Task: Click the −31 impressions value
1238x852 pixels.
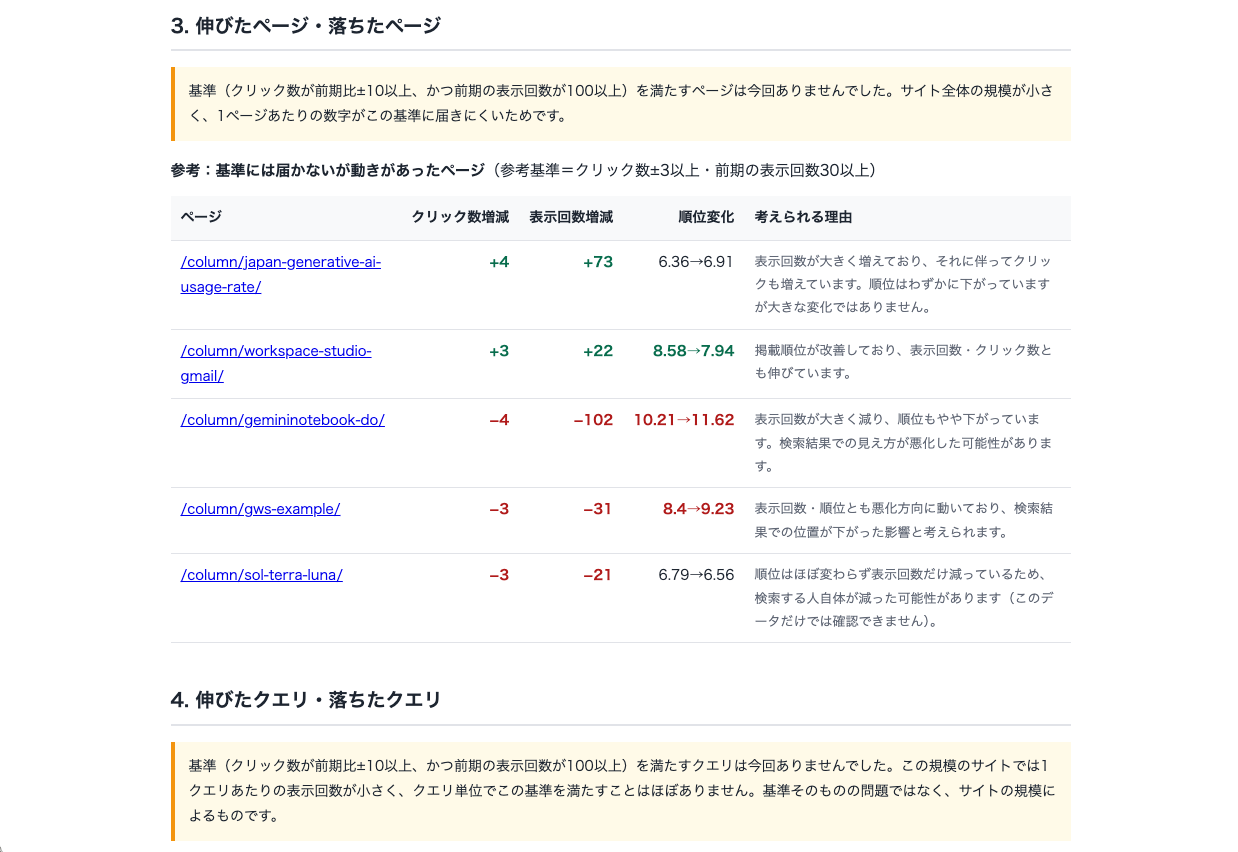Action: pos(598,509)
